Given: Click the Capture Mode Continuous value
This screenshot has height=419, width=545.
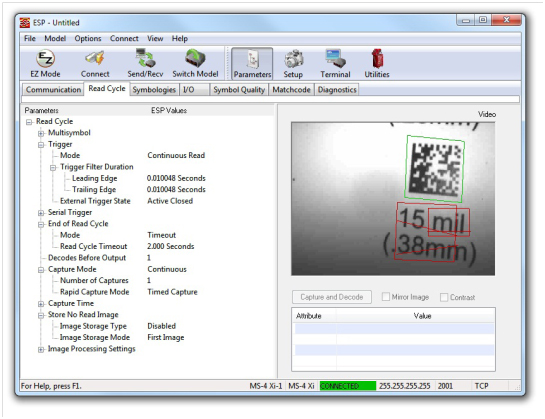Looking at the screenshot, I should (167, 269).
